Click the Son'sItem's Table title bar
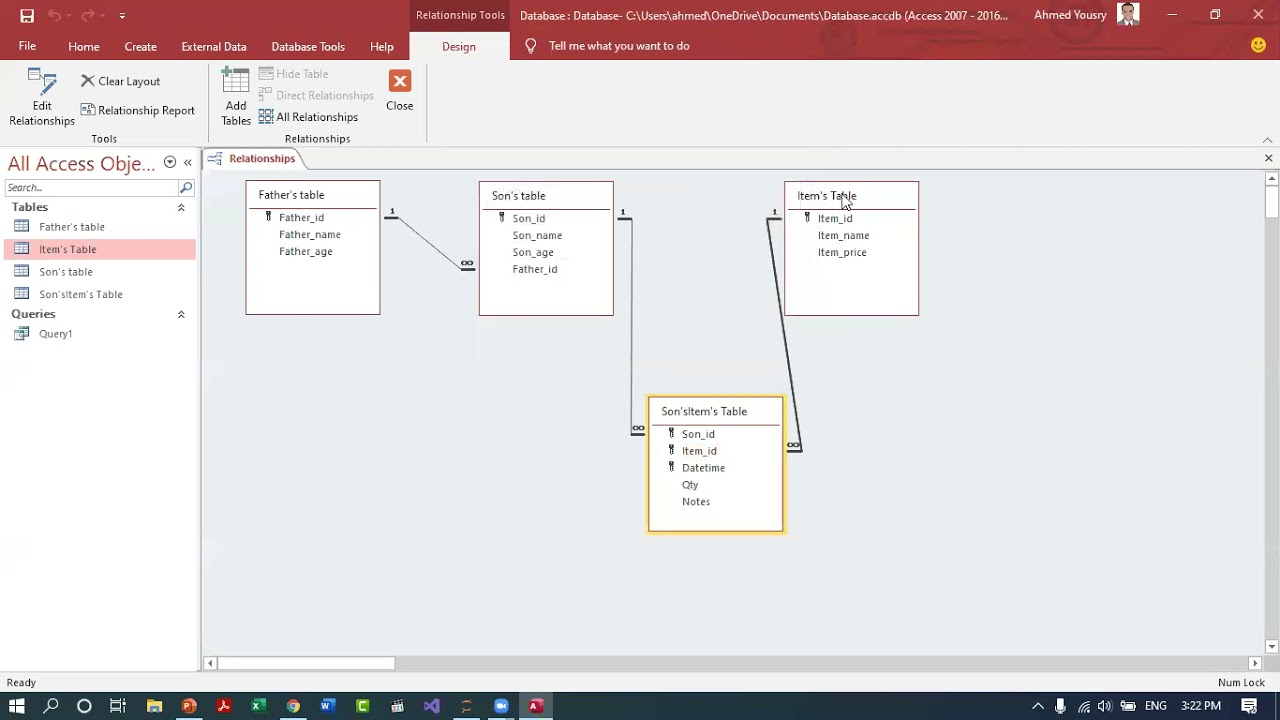Viewport: 1280px width, 720px height. [x=716, y=411]
